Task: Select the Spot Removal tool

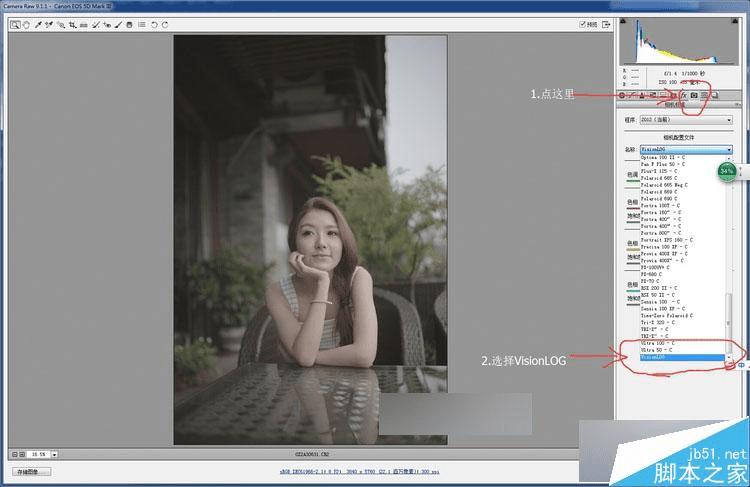Action: pyautogui.click(x=96, y=25)
